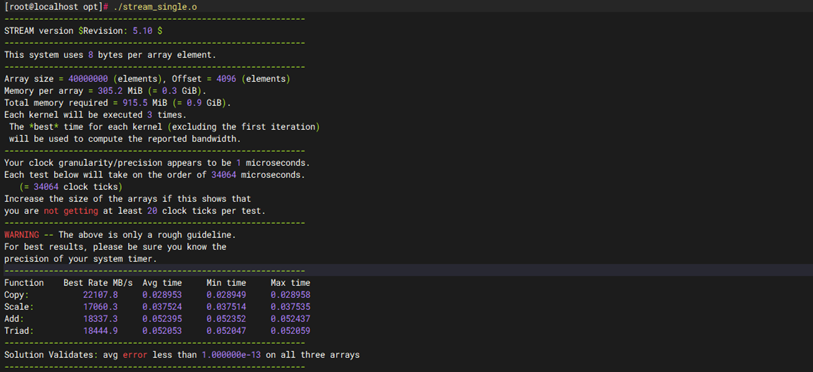Click the Scale avg time 0.037524
The height and width of the screenshot is (372, 813).
coord(162,307)
